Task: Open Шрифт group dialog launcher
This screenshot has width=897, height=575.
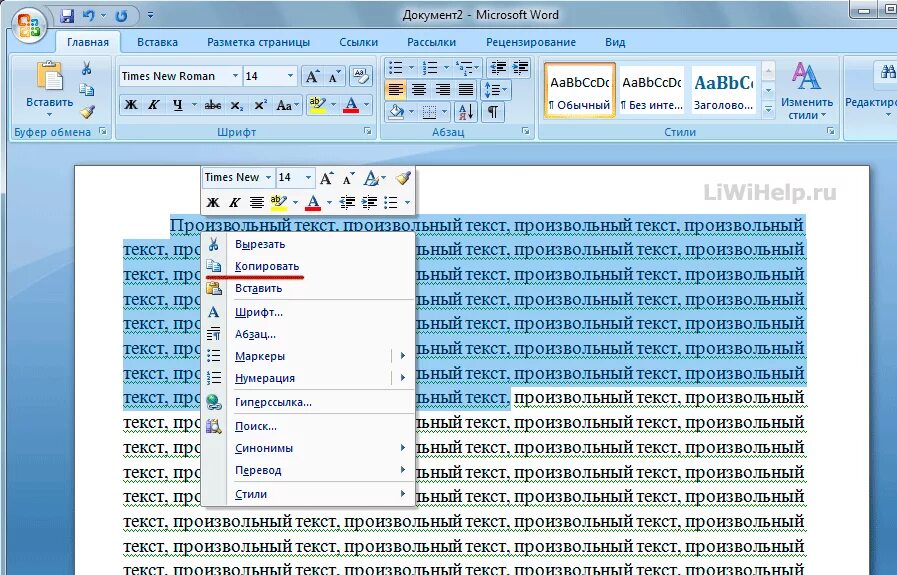Action: (367, 132)
